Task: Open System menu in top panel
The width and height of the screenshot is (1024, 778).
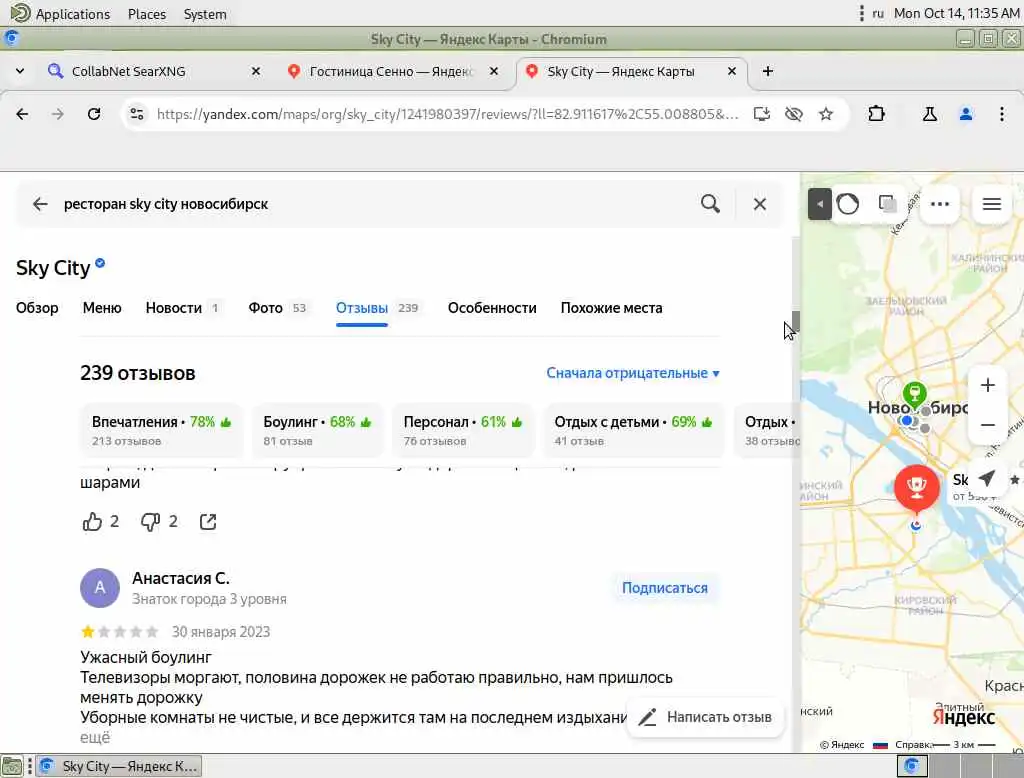Action: coord(205,14)
